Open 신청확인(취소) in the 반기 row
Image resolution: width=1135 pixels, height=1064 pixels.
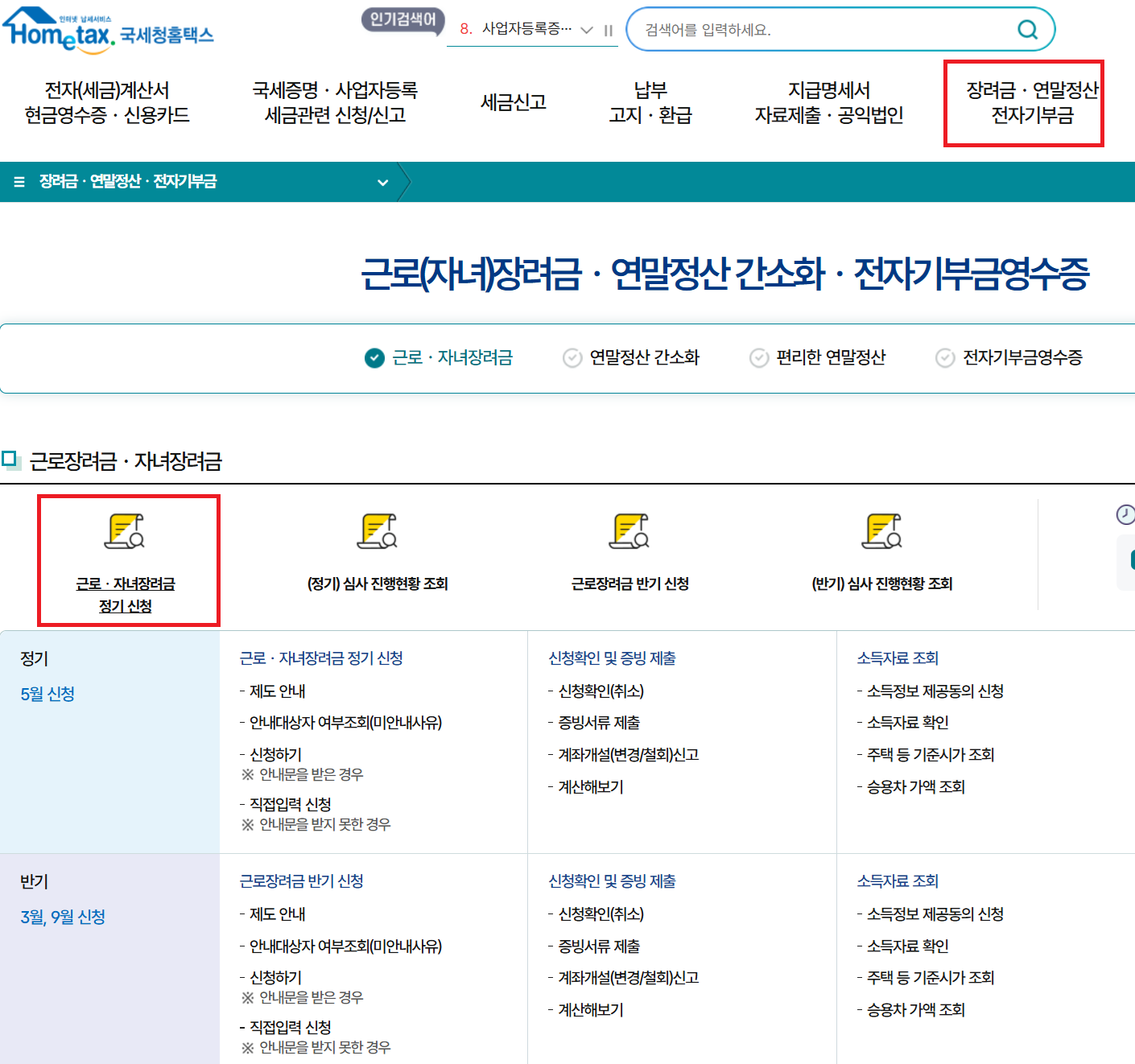[x=601, y=914]
